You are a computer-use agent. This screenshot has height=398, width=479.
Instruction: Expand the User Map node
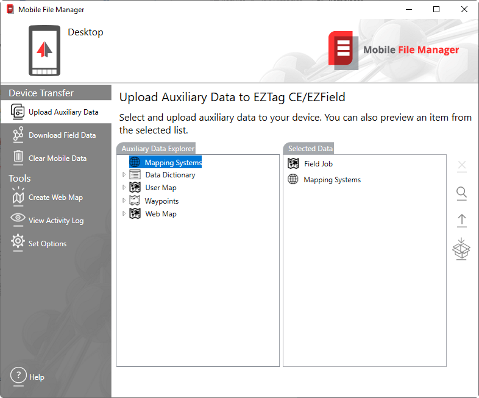(x=124, y=187)
